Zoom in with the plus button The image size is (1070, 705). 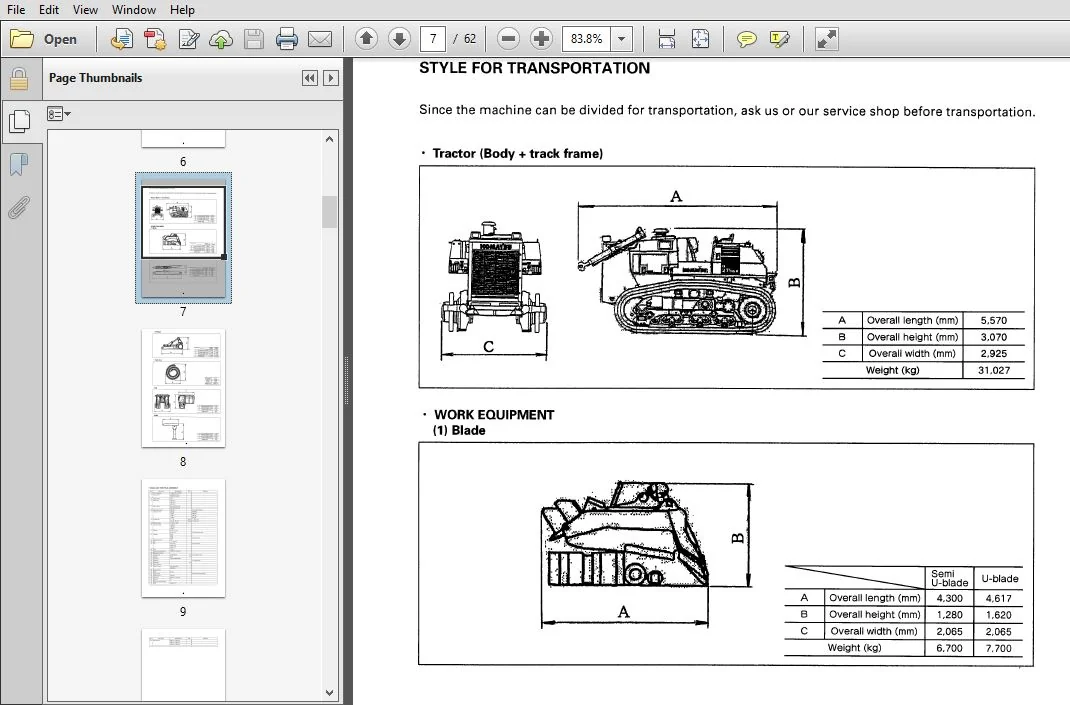pyautogui.click(x=541, y=39)
